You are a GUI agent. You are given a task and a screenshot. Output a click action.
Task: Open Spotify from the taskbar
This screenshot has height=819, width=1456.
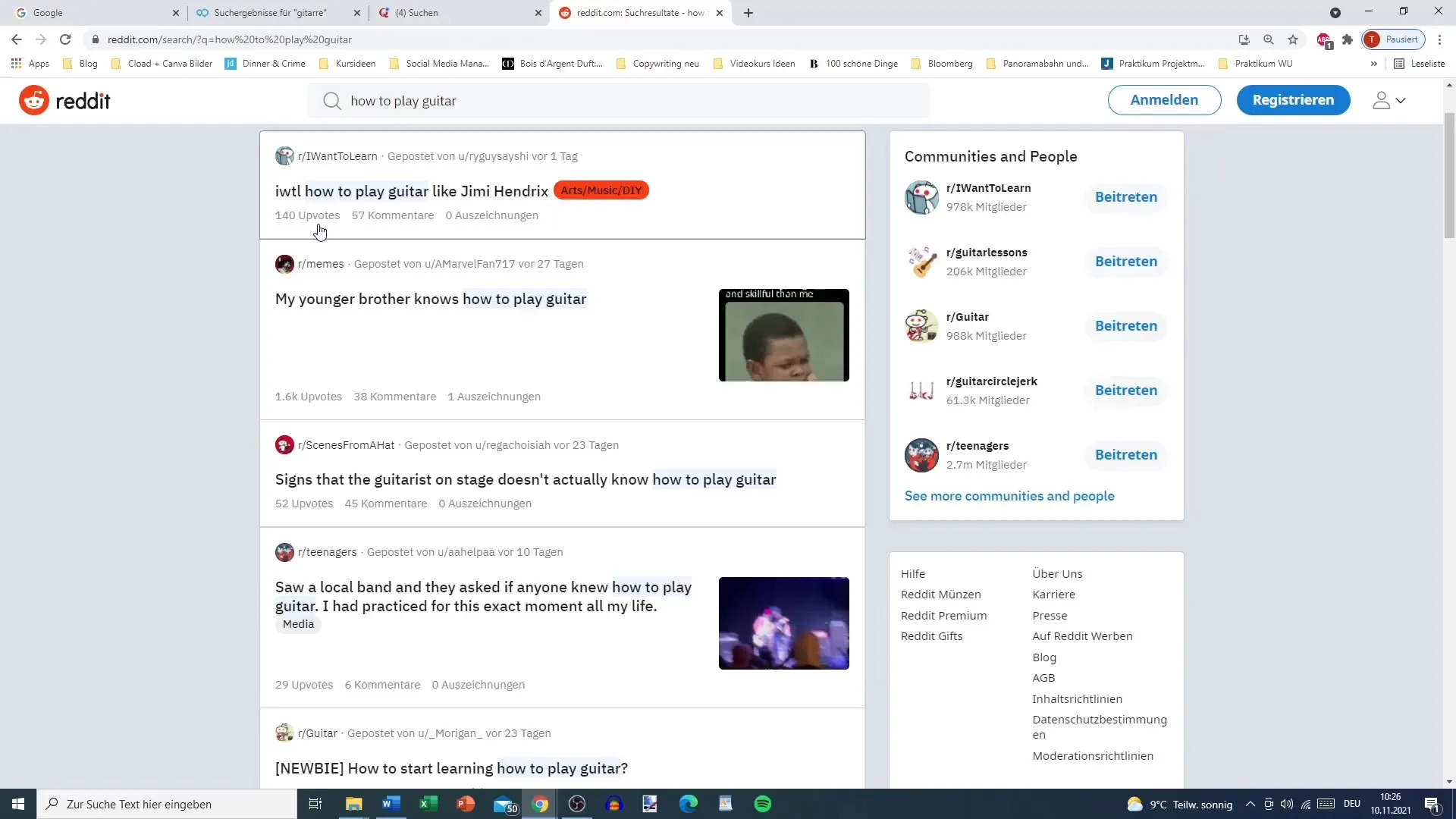pos(763,804)
